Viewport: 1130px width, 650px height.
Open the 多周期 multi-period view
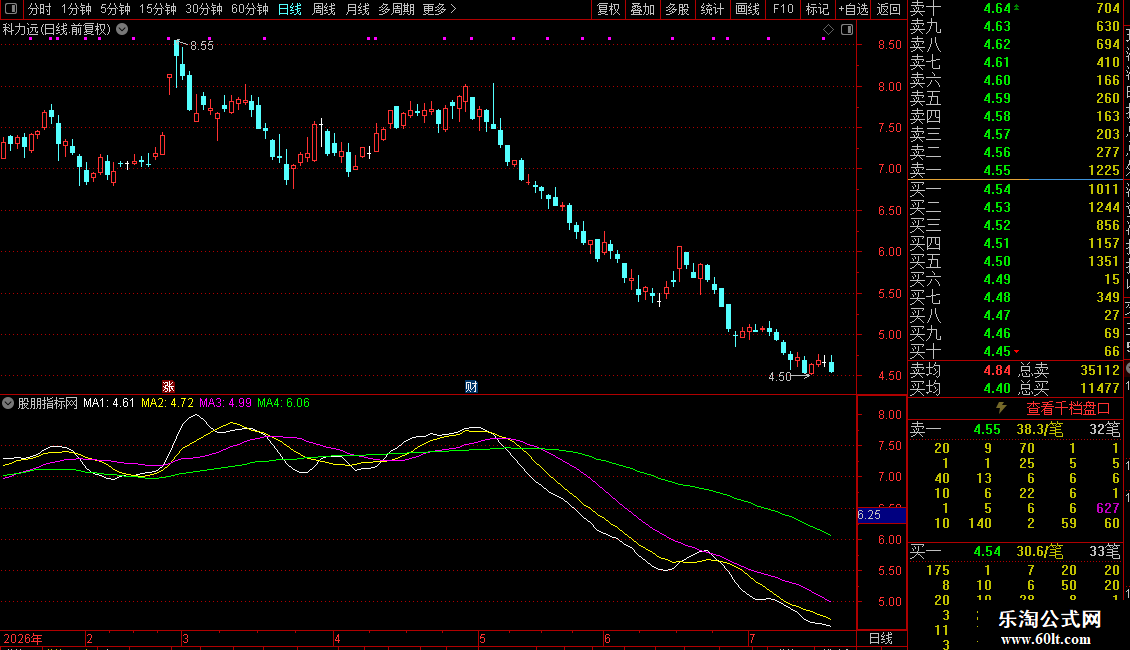(x=396, y=9)
